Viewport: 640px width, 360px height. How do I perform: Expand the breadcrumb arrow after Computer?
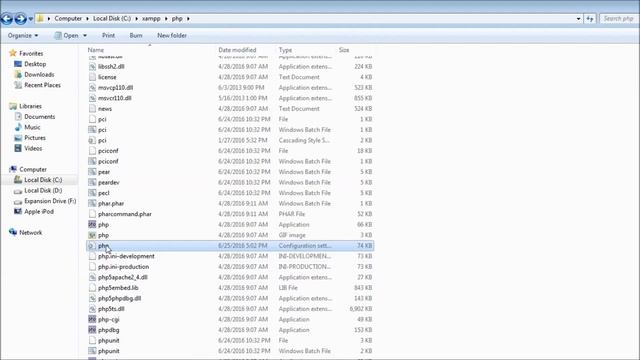click(88, 18)
